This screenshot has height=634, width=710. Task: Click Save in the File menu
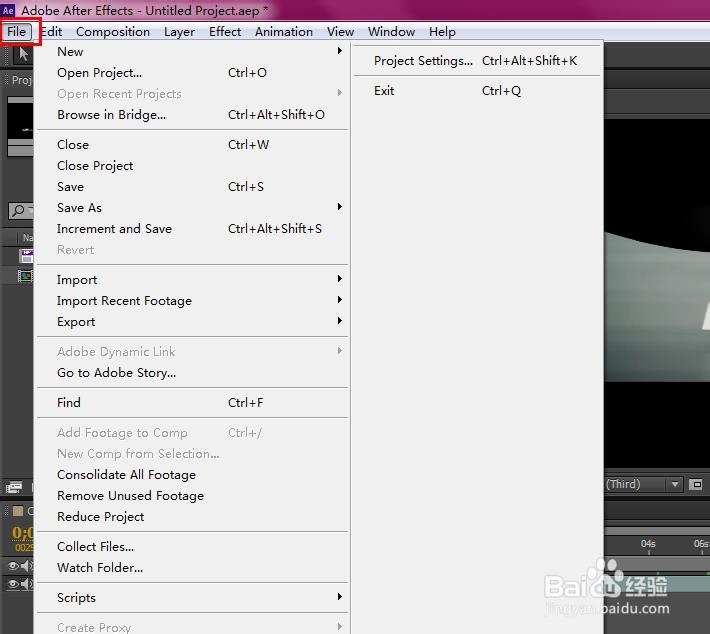coord(192,187)
